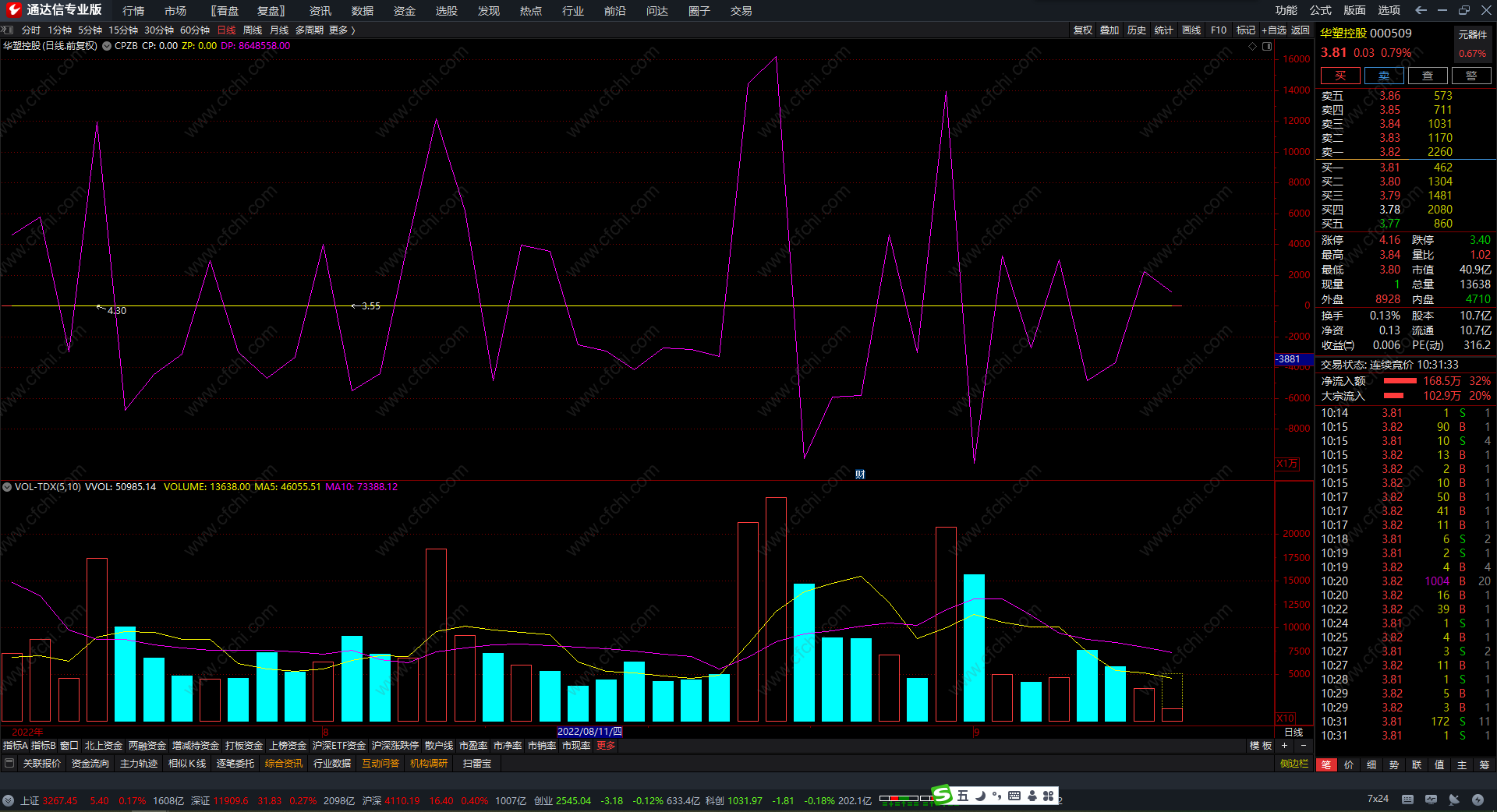Image resolution: width=1497 pixels, height=812 pixels.
Task: Toggle the panel box beside 关联报价
Action: point(9,764)
